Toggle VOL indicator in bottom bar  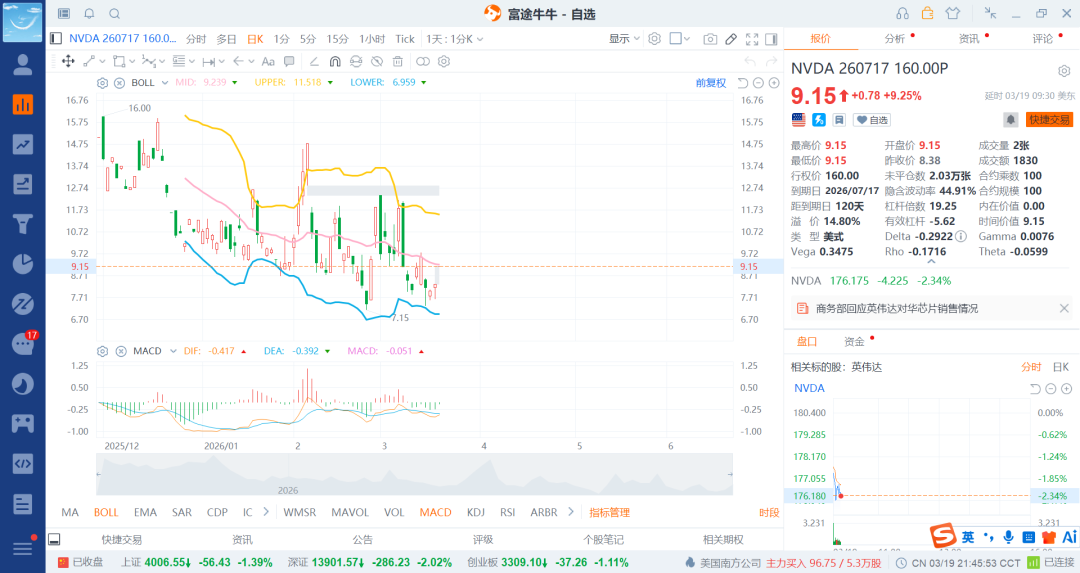pos(394,512)
